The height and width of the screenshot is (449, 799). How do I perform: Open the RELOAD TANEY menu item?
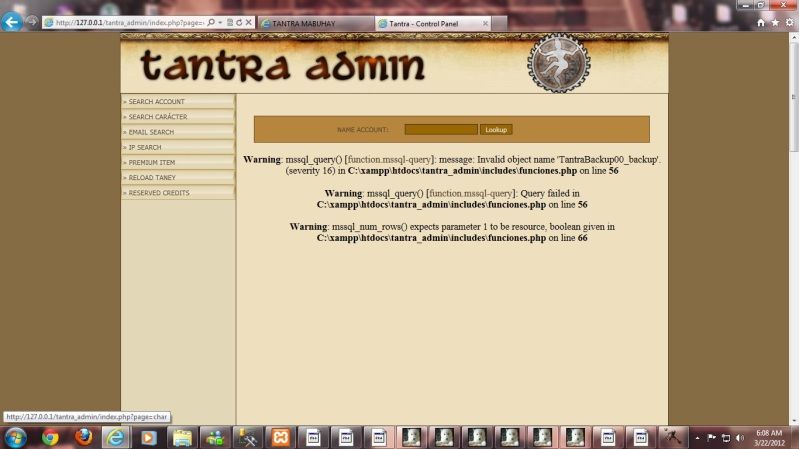[x=178, y=177]
